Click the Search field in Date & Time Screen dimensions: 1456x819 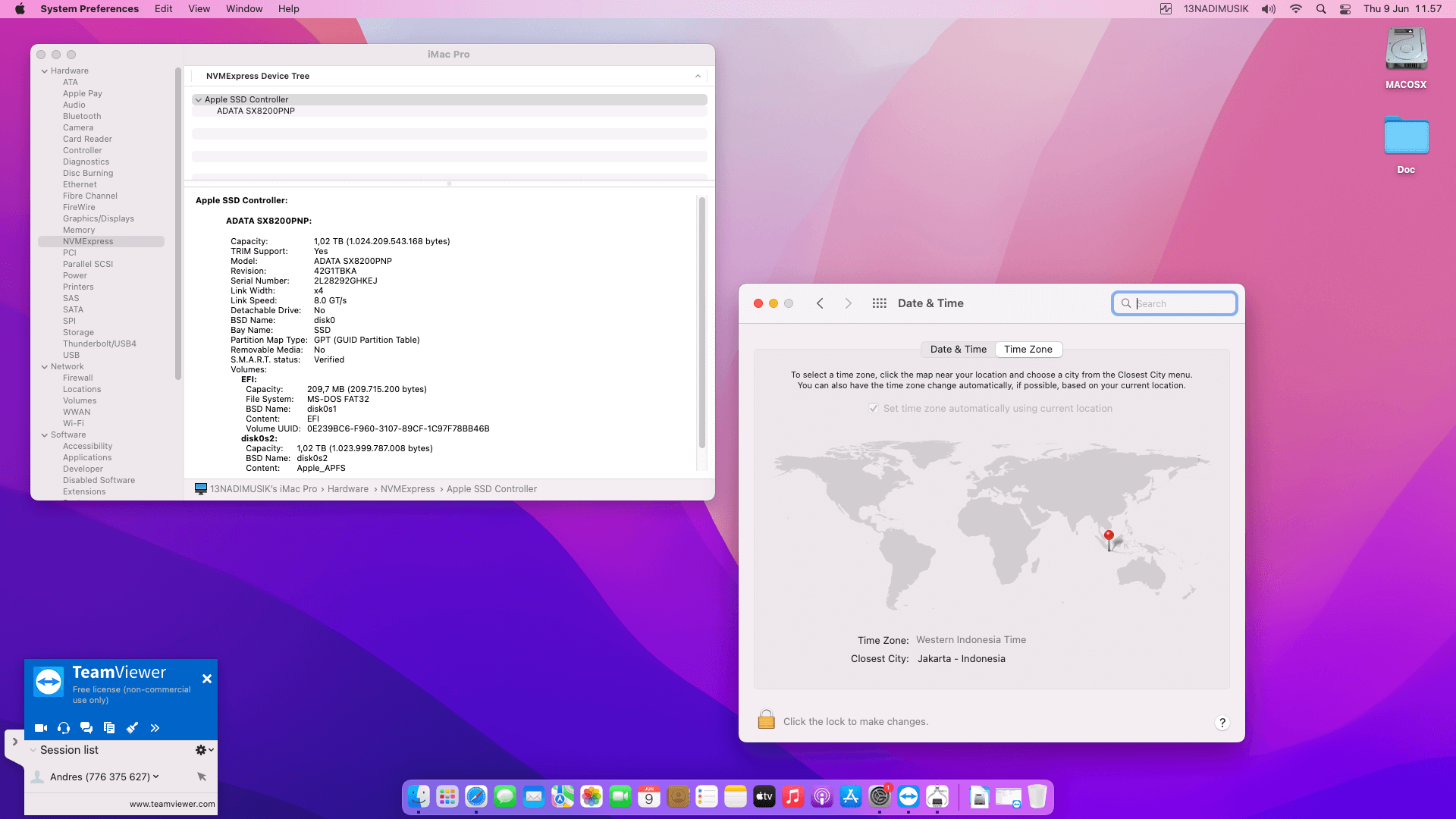click(x=1175, y=303)
